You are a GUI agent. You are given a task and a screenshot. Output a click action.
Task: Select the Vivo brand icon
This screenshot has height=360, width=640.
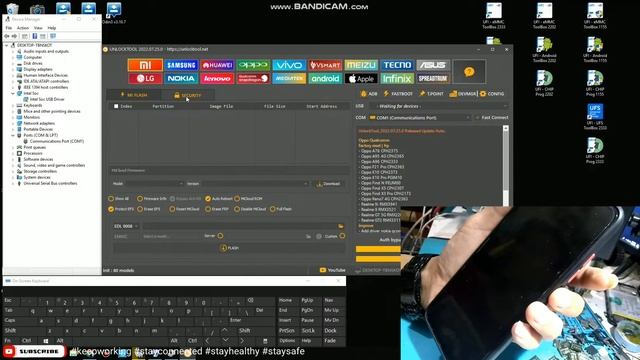click(x=289, y=65)
